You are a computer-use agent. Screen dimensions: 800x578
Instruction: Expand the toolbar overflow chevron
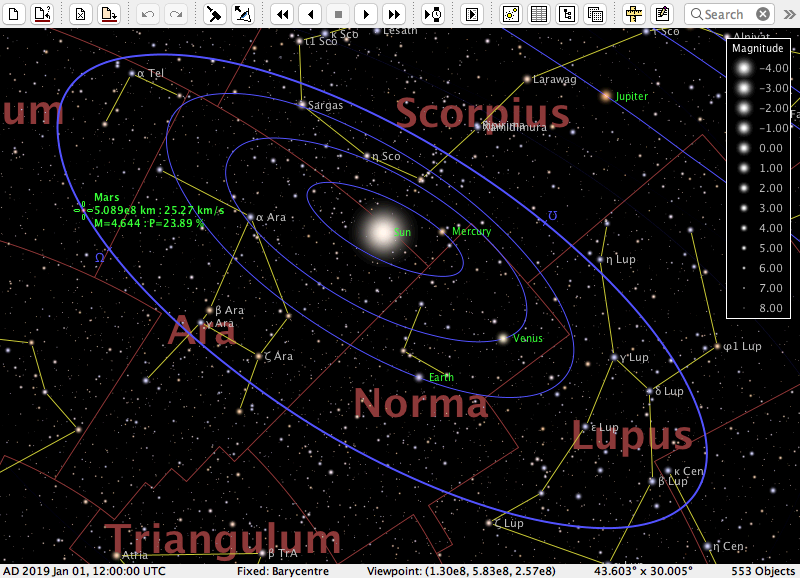point(788,14)
